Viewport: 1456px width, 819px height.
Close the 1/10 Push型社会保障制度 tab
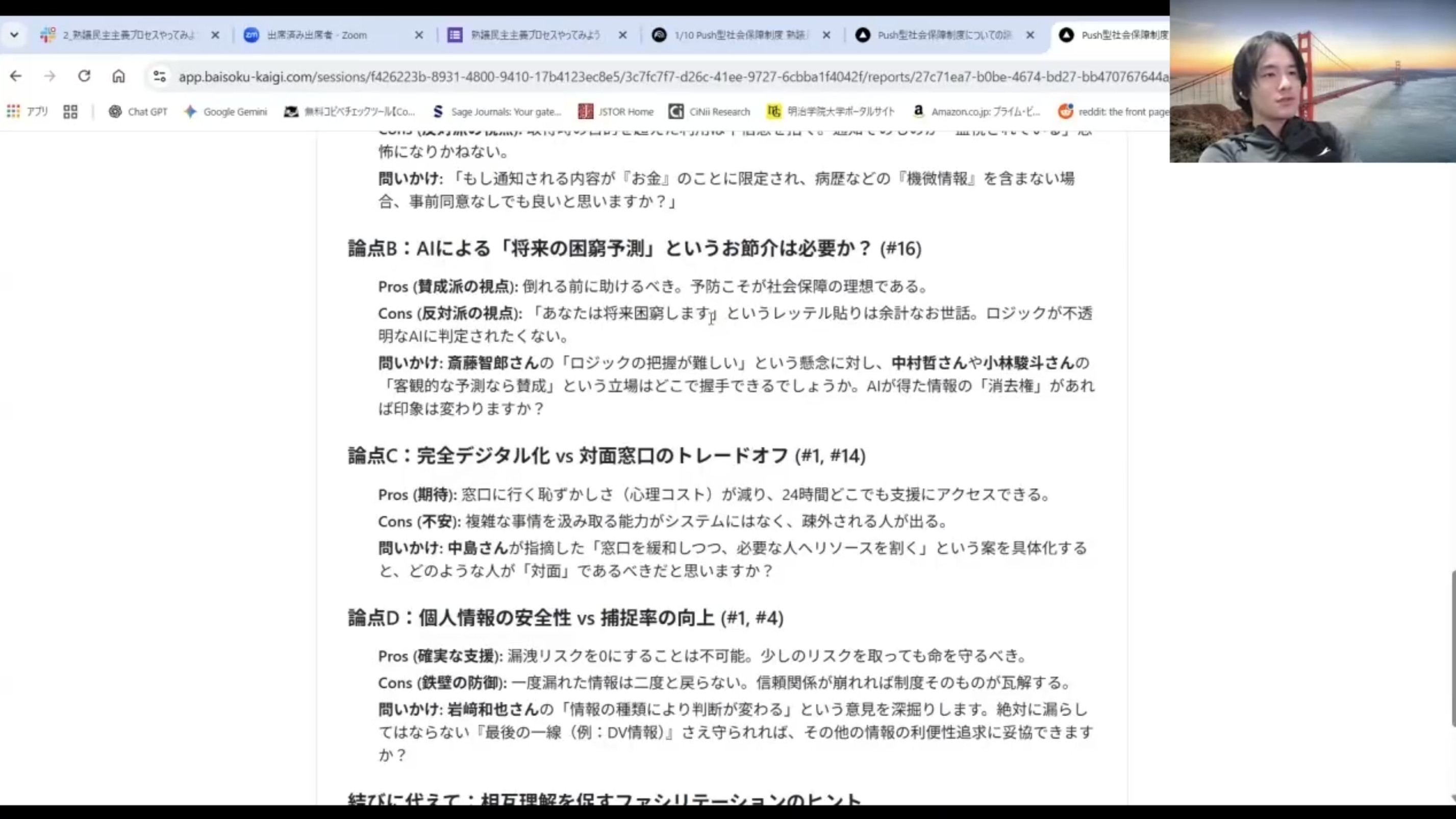point(826,35)
